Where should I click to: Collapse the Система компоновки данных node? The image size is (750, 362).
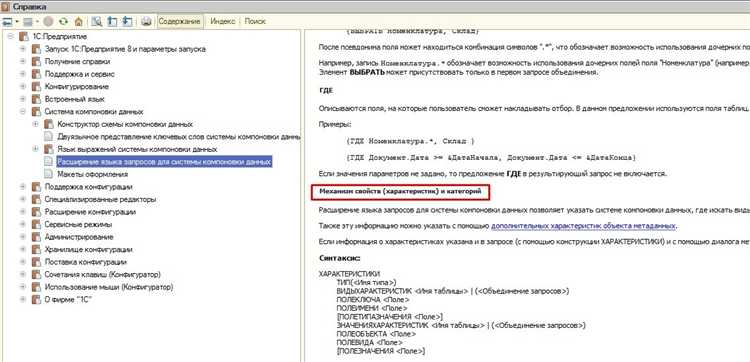coord(22,111)
